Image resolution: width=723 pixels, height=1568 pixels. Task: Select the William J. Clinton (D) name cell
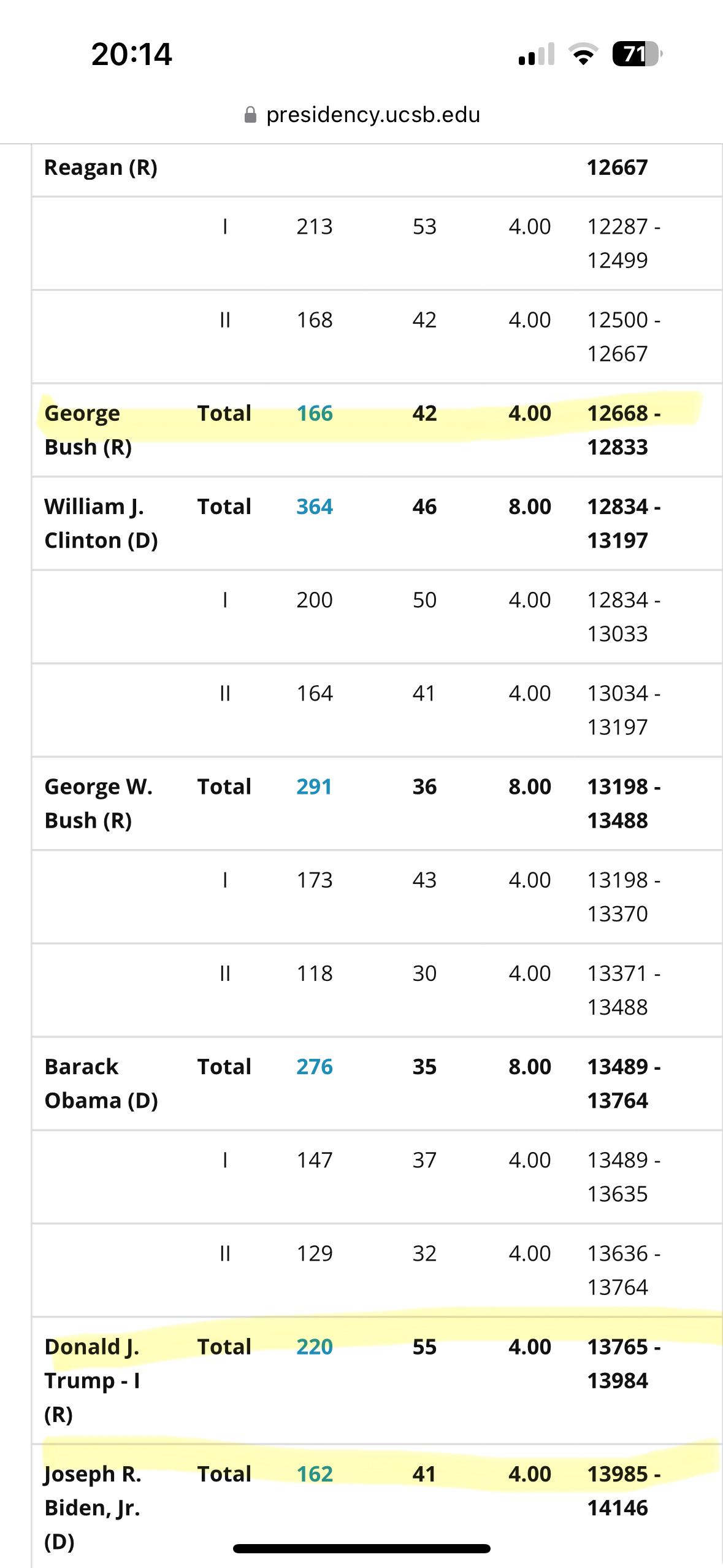coord(101,523)
